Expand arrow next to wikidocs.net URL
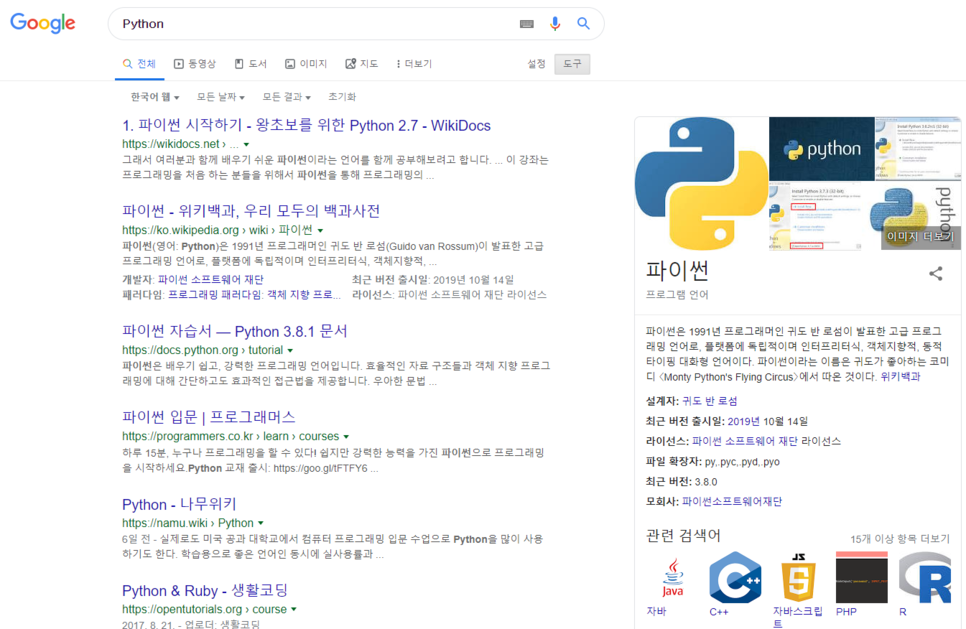 point(246,144)
